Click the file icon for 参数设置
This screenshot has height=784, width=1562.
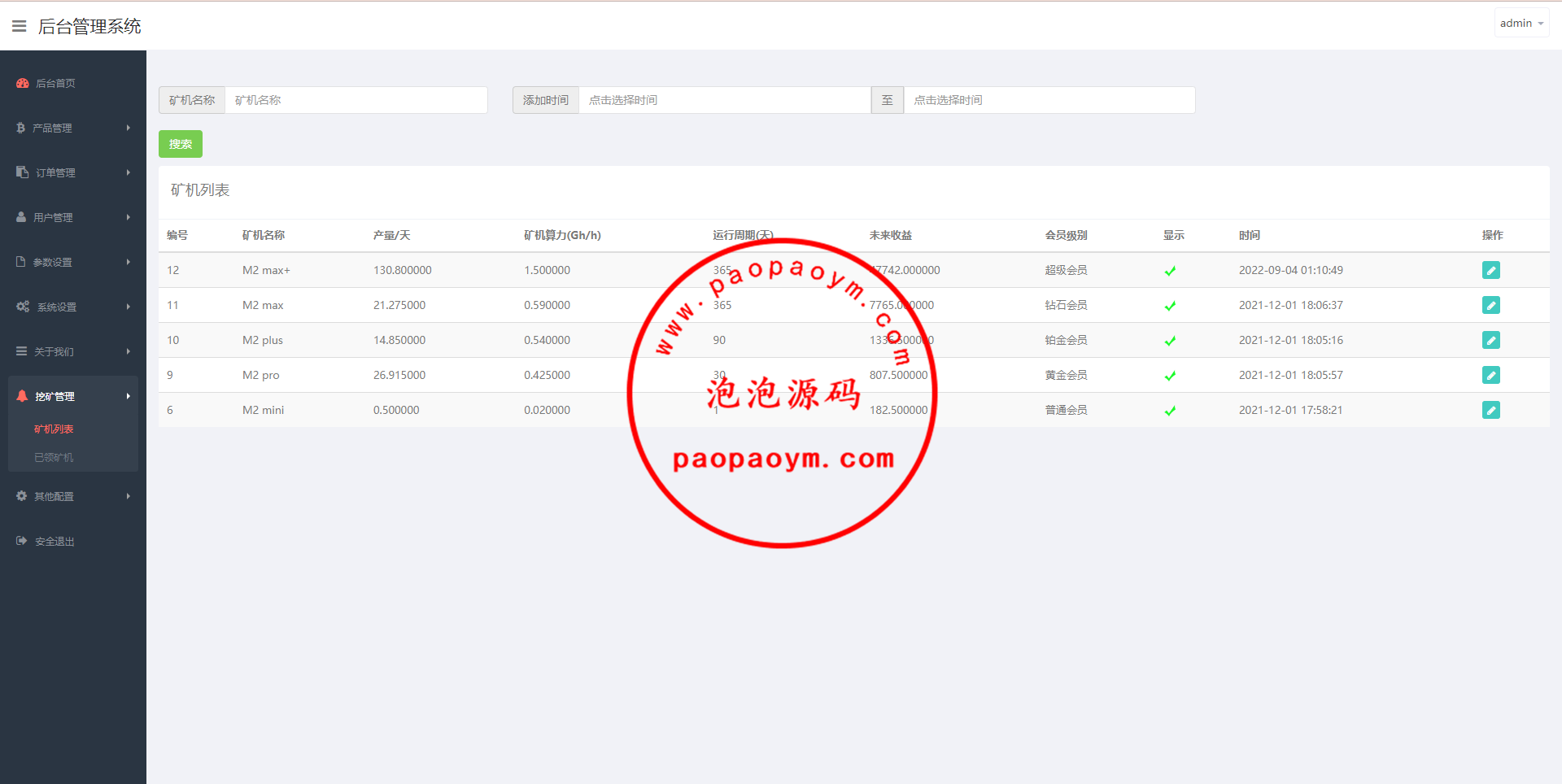21,262
